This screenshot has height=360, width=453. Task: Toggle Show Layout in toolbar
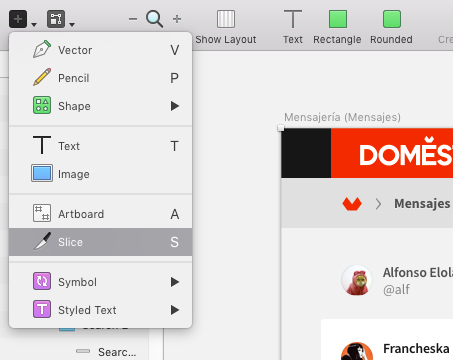pos(226,27)
